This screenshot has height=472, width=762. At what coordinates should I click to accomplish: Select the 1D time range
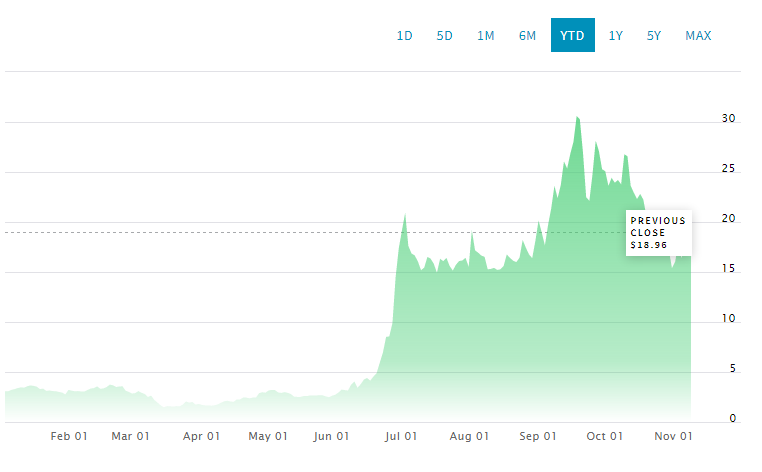[405, 36]
